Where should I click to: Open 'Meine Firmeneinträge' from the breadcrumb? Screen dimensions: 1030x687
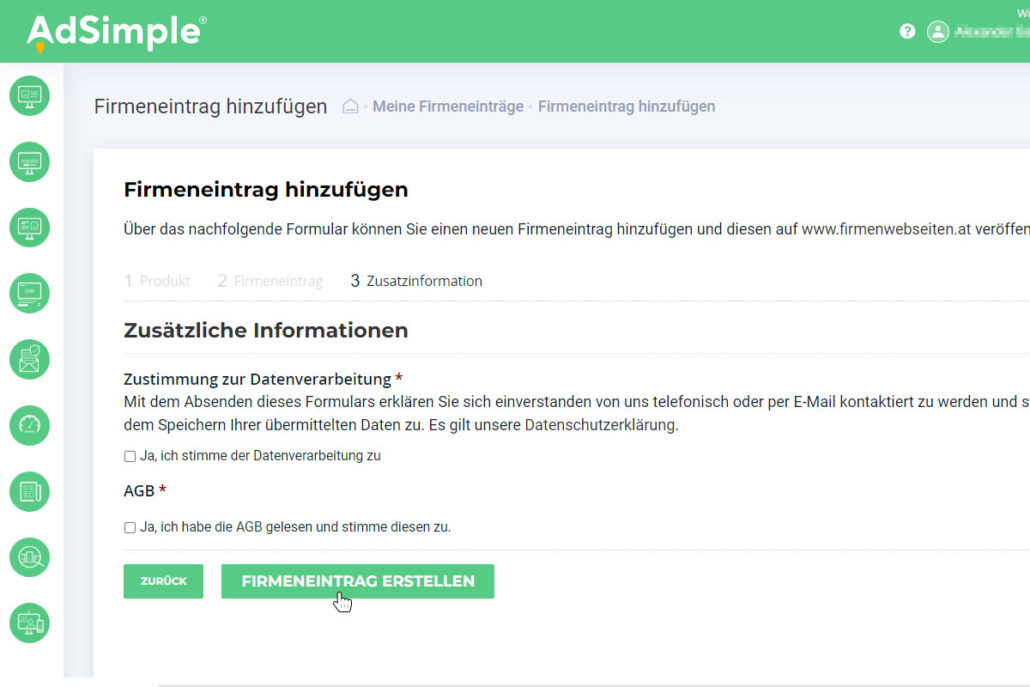(x=447, y=106)
